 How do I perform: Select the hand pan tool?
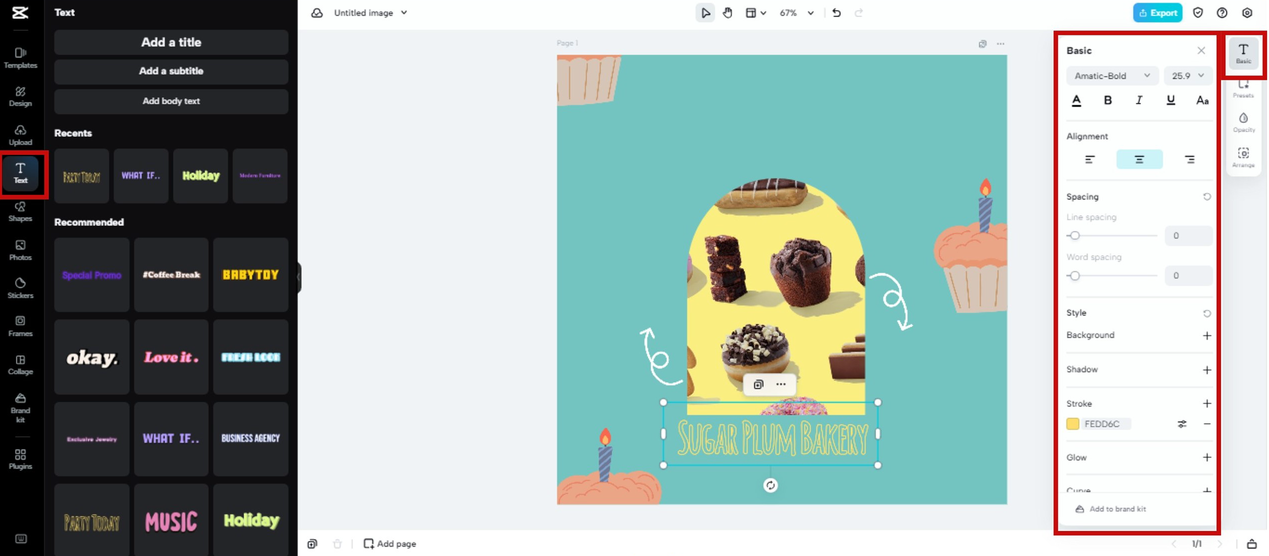click(728, 13)
